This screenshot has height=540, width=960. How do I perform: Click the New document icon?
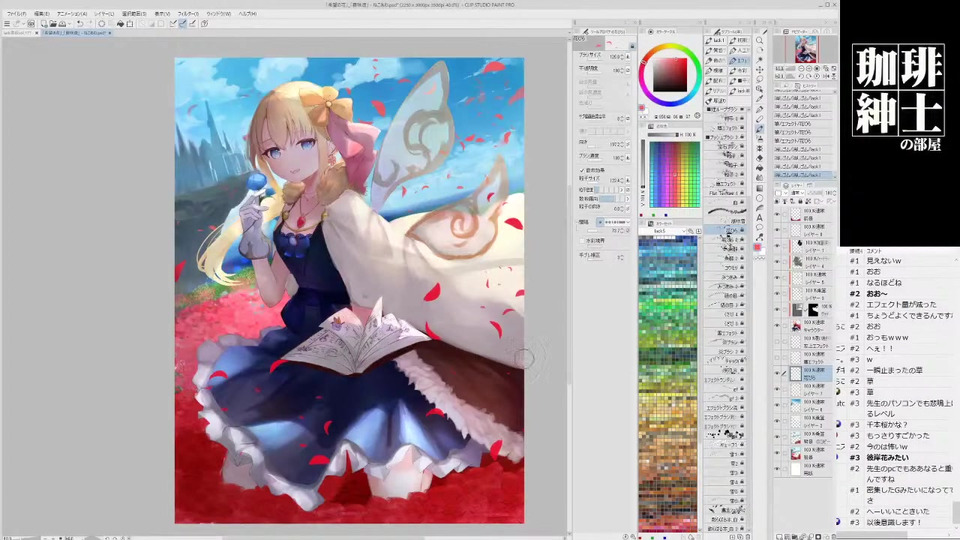click(44, 23)
